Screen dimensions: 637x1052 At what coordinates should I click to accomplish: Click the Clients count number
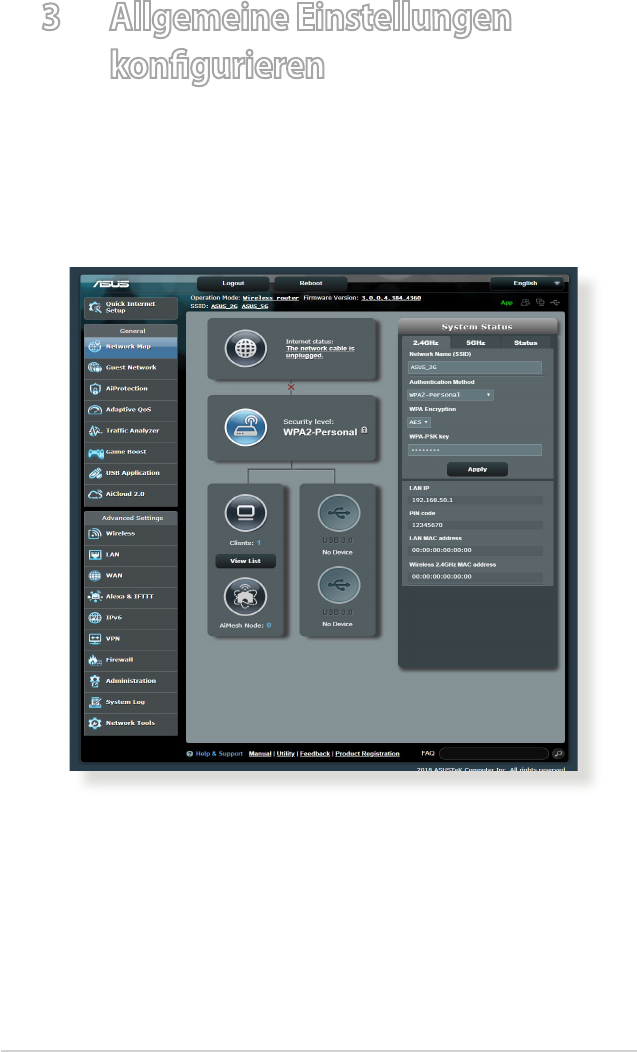(258, 543)
